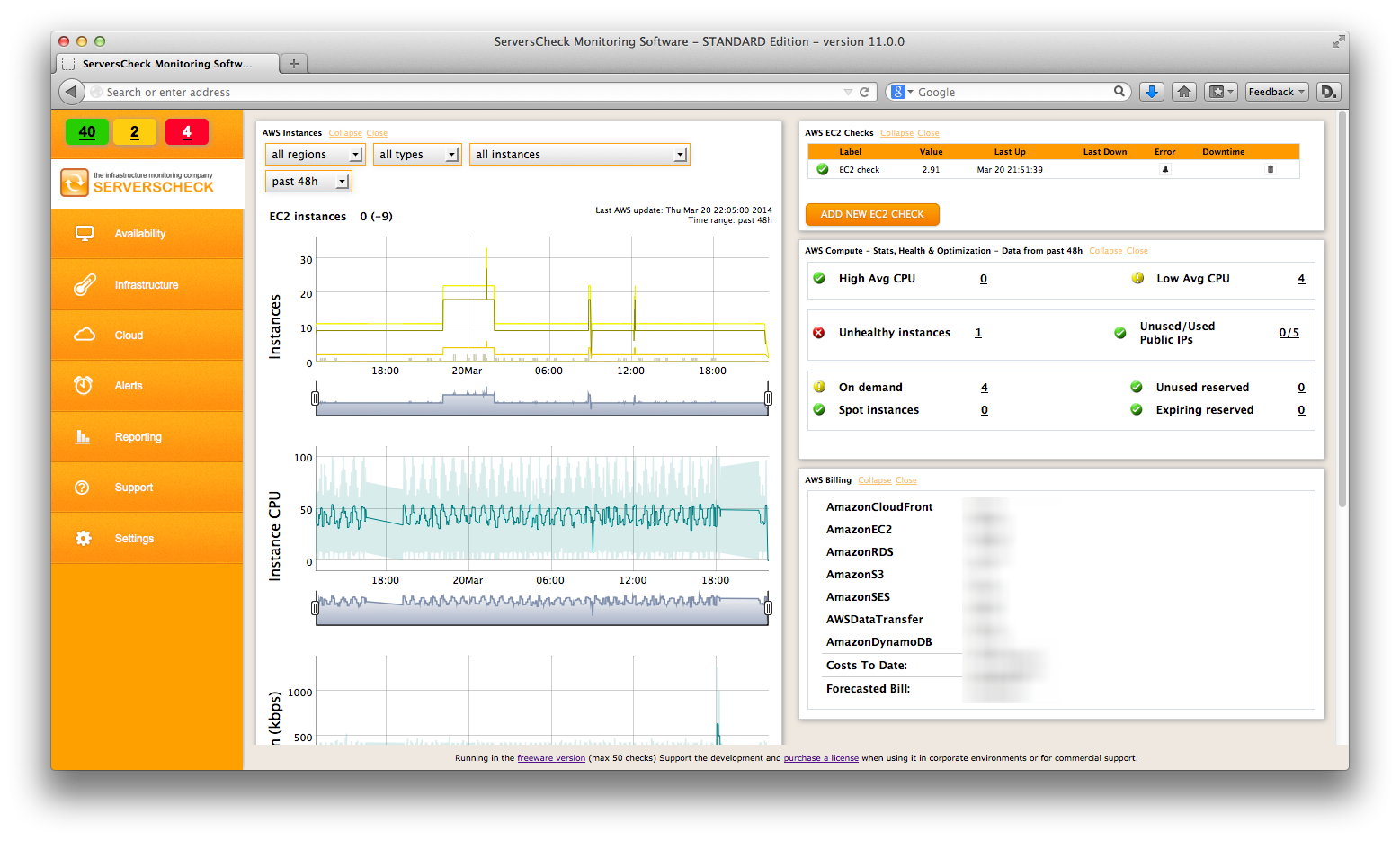Open Settings via the gear icon
Image resolution: width=1400 pixels, height=841 pixels.
(85, 538)
